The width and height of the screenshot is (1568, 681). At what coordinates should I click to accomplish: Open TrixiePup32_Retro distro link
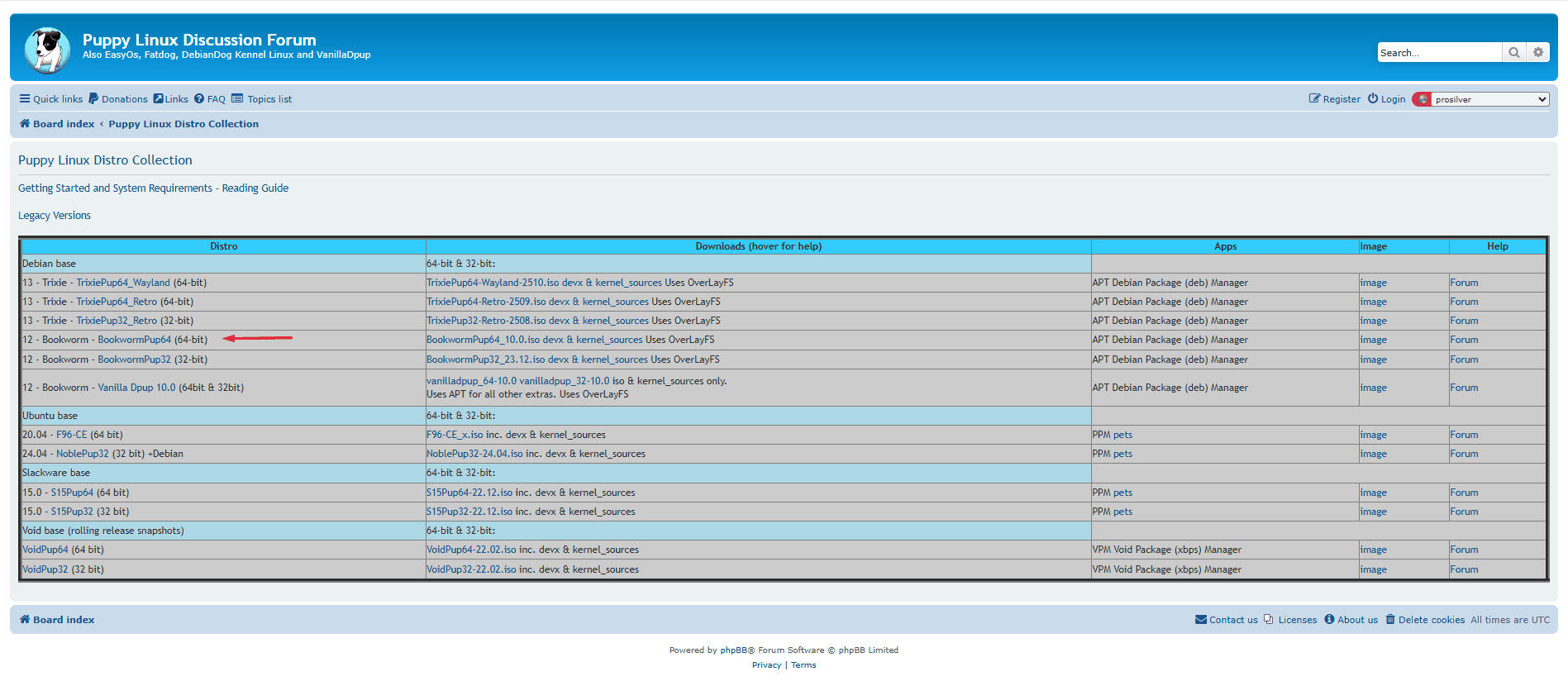point(117,321)
